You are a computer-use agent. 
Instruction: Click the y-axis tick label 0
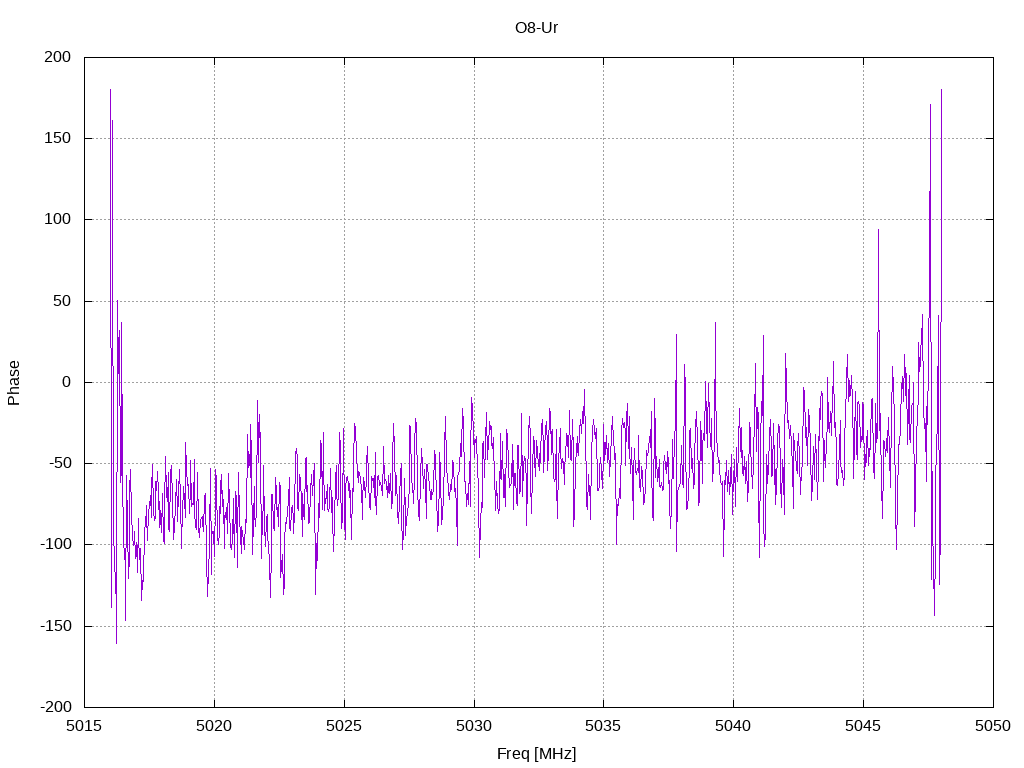tap(67, 382)
